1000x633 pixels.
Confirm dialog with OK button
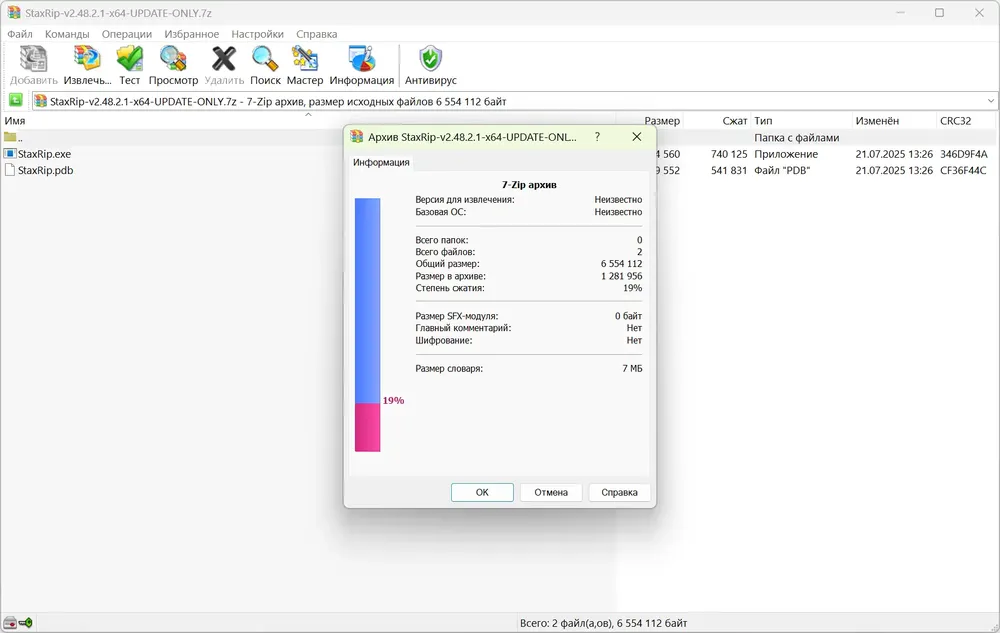(482, 492)
